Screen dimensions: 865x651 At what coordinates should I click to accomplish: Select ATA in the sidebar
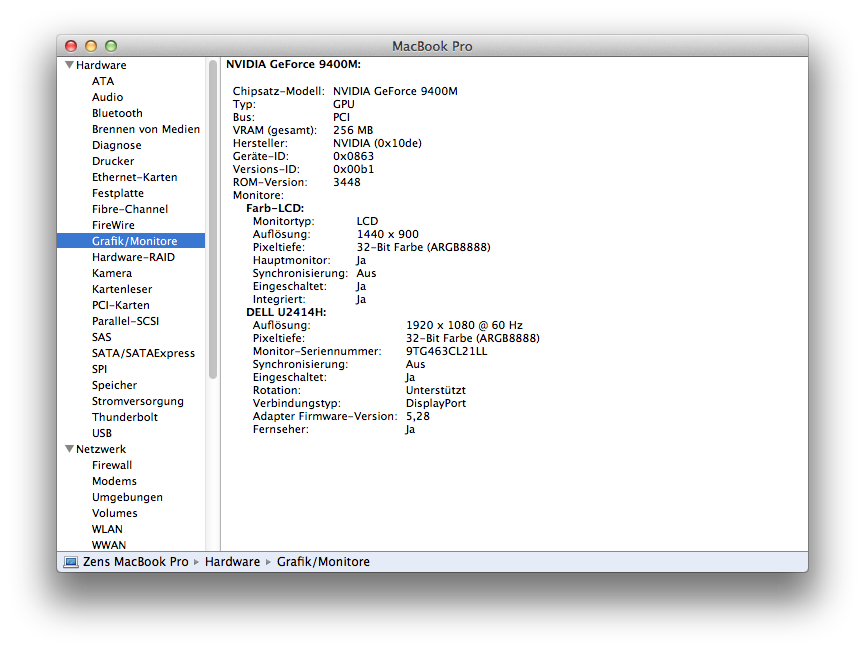103,81
